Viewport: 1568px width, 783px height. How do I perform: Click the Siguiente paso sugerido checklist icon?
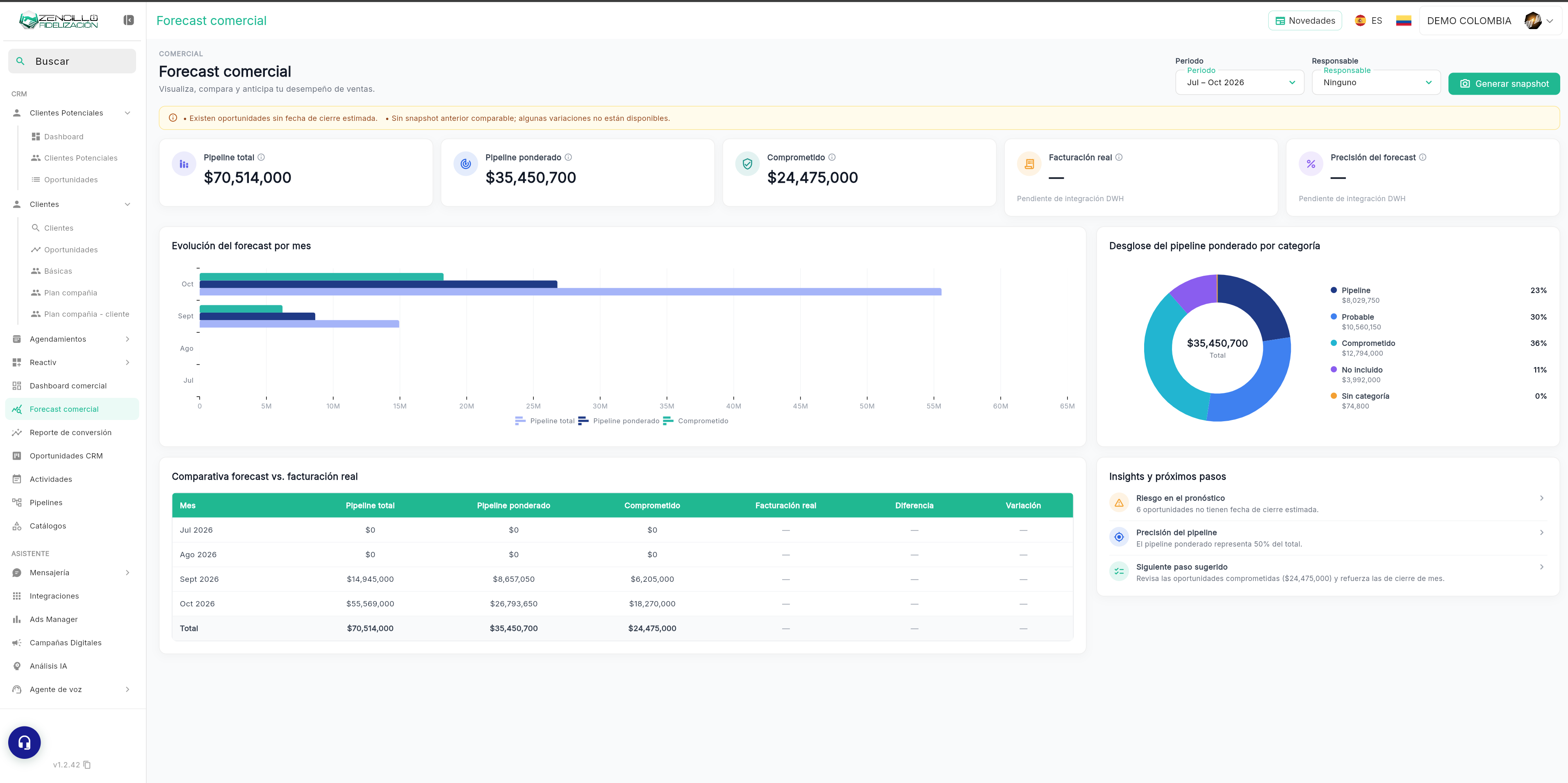pos(1119,572)
